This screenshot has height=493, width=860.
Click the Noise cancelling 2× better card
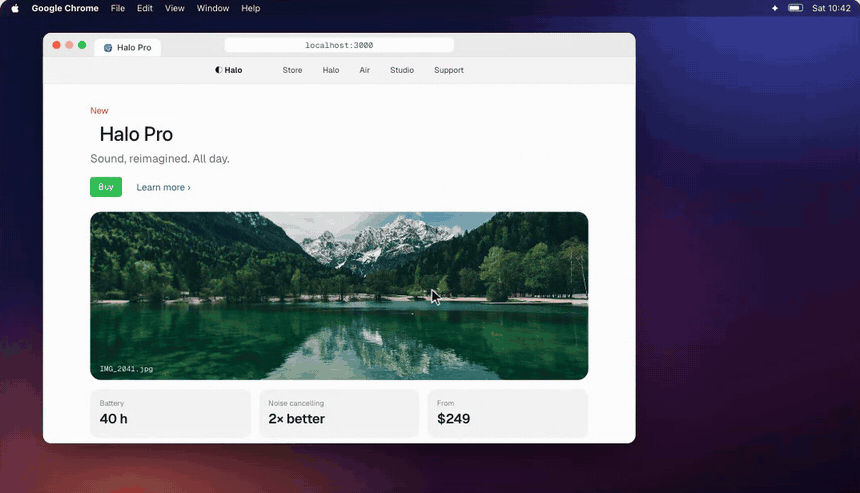339,413
